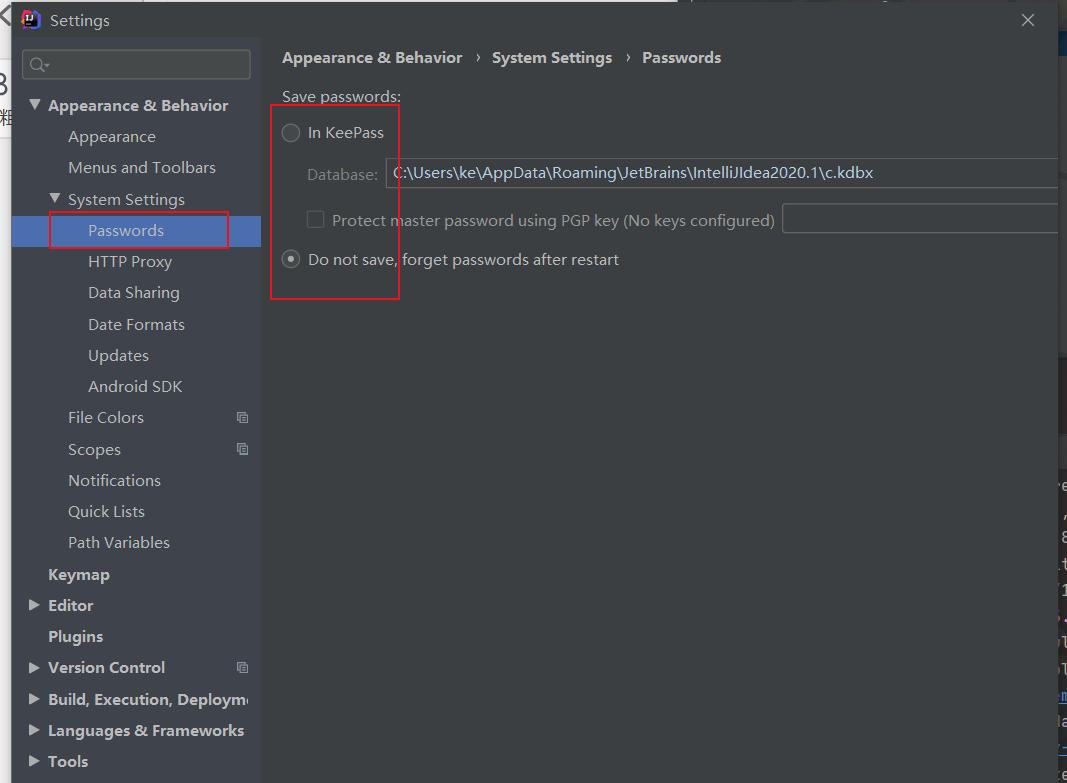Click the Database label
The image size is (1067, 783).
coord(342,175)
